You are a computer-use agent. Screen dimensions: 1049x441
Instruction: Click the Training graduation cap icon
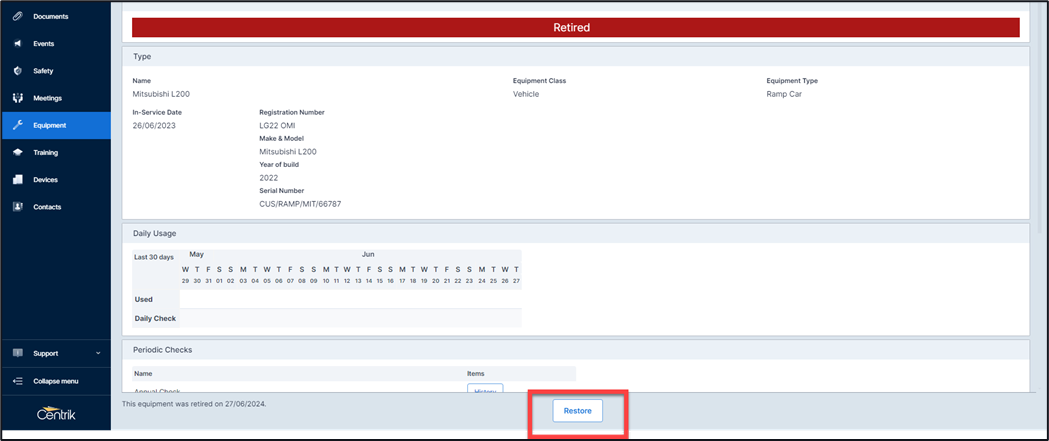tap(18, 153)
